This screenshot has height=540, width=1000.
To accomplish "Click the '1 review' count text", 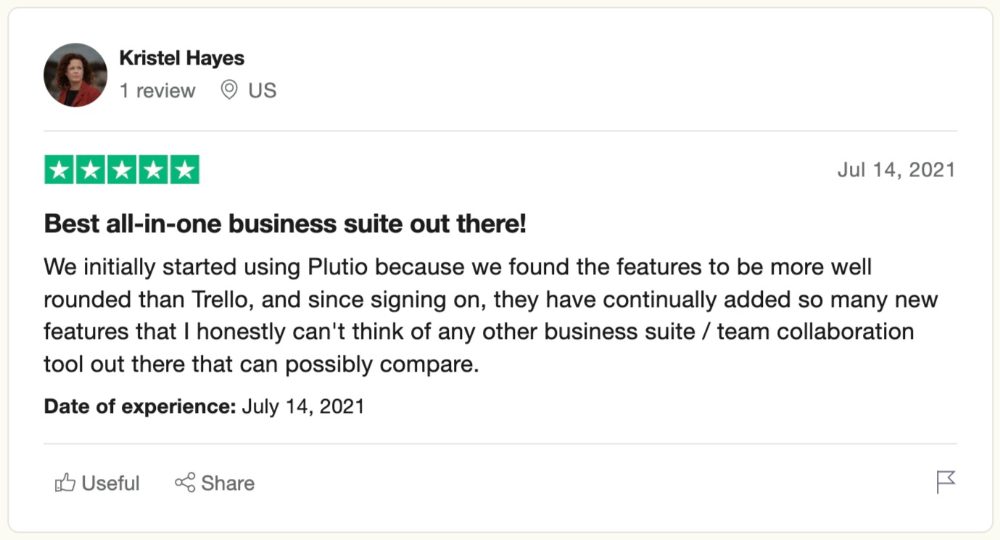I will (158, 91).
